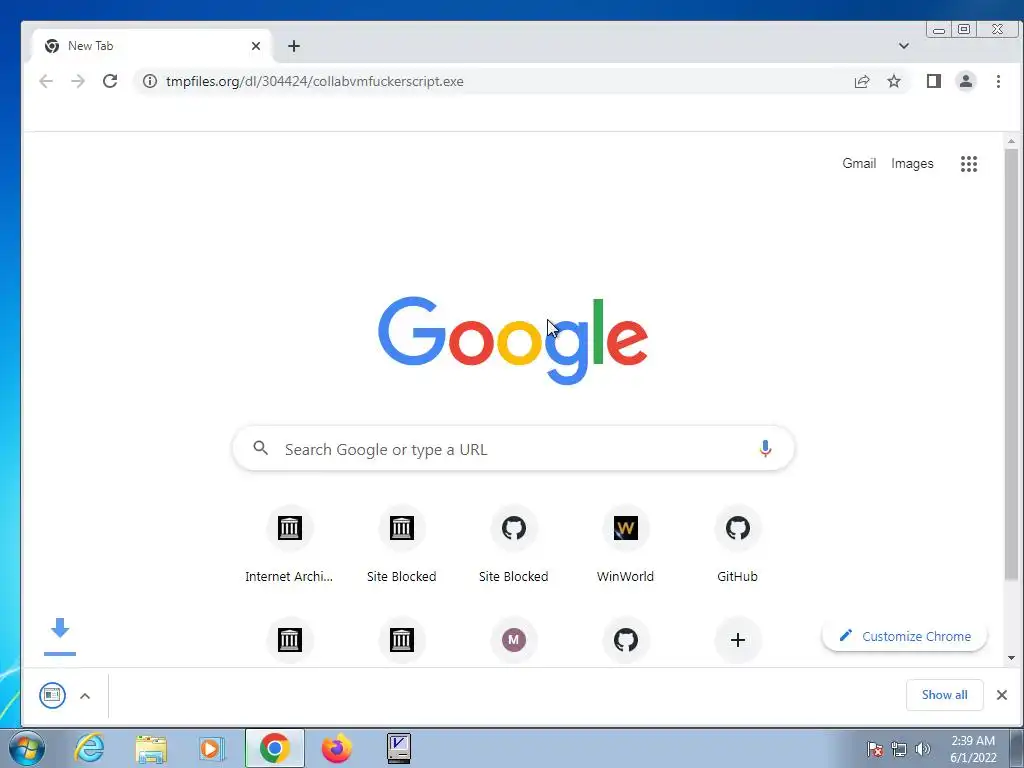
Task: Bookmark this tab with the star icon
Action: [x=894, y=82]
